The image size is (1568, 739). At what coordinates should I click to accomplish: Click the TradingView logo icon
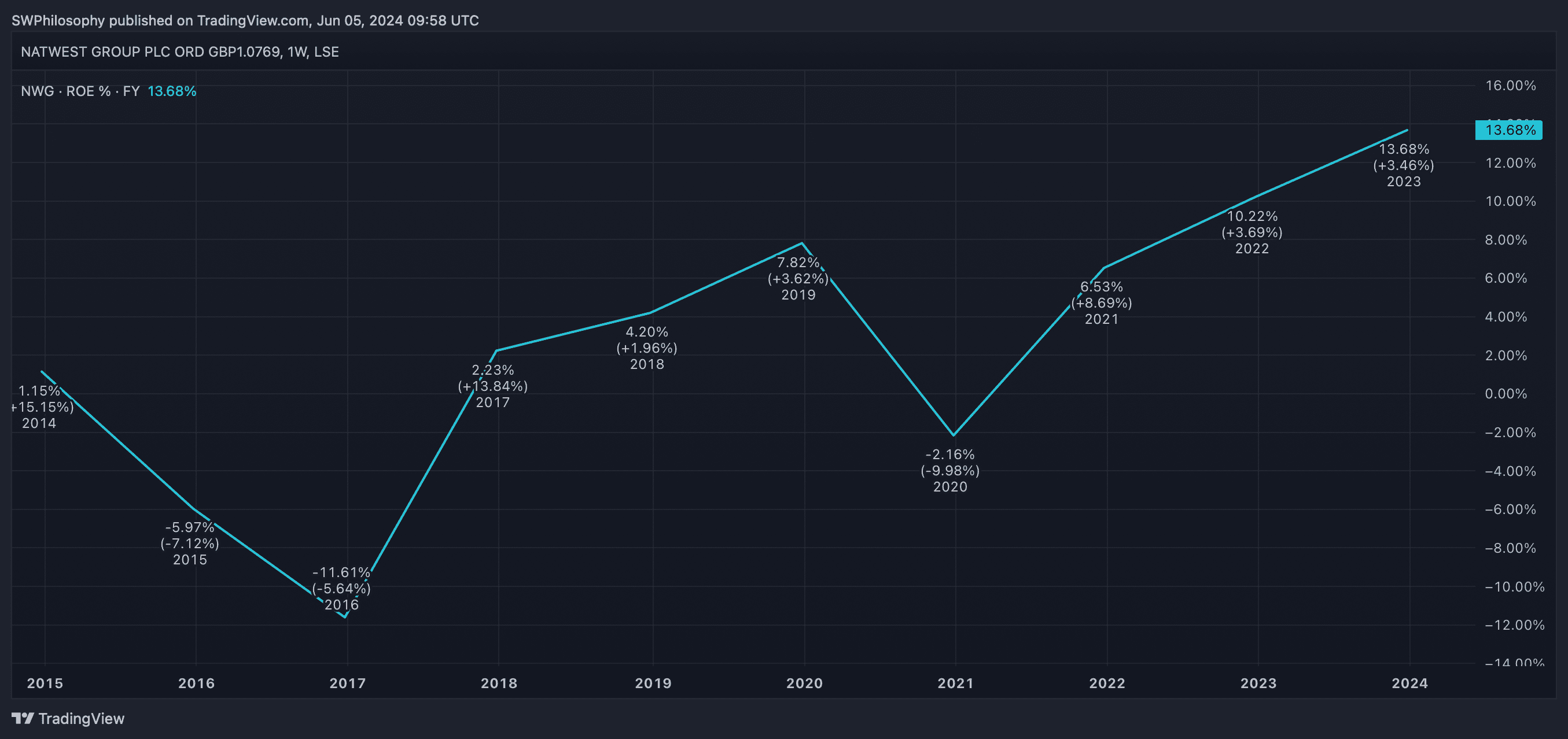pyautogui.click(x=23, y=718)
